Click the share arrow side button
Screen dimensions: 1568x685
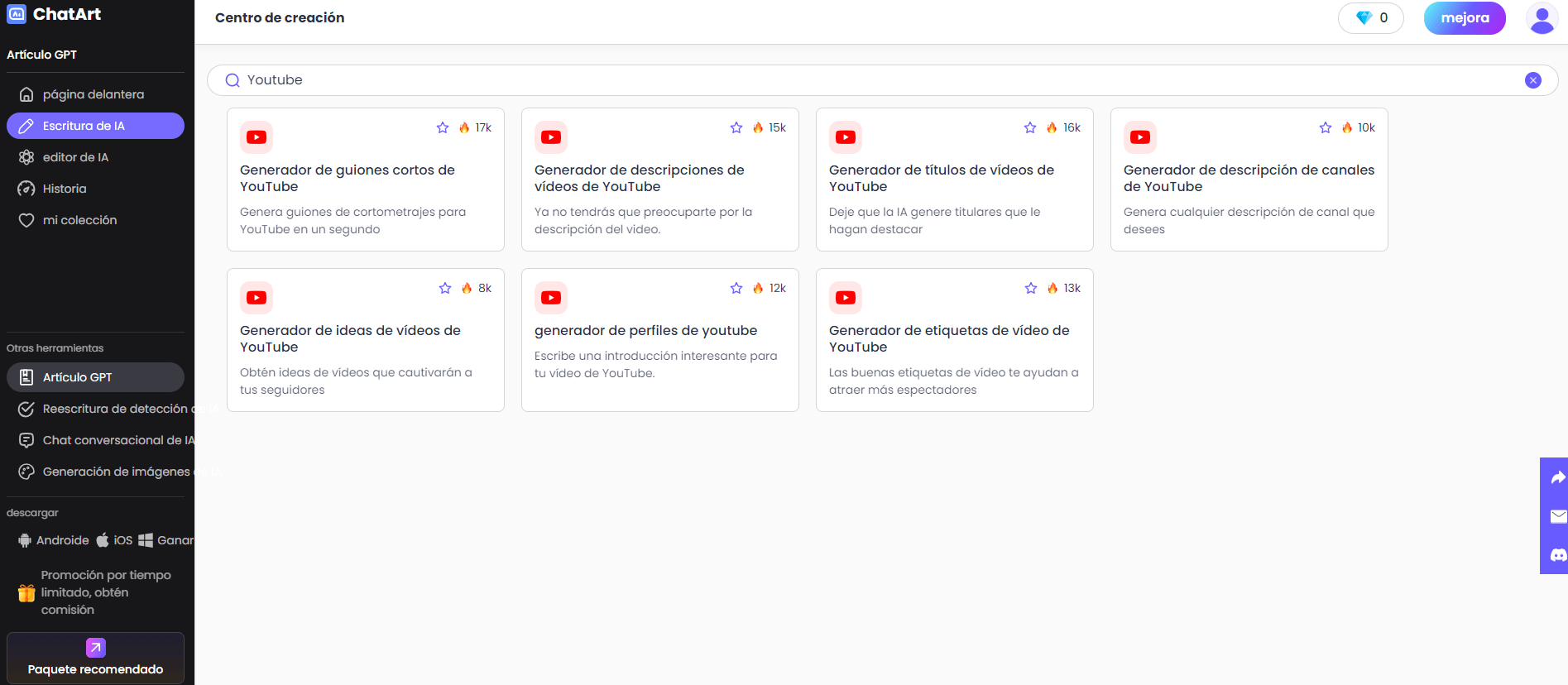1557,477
